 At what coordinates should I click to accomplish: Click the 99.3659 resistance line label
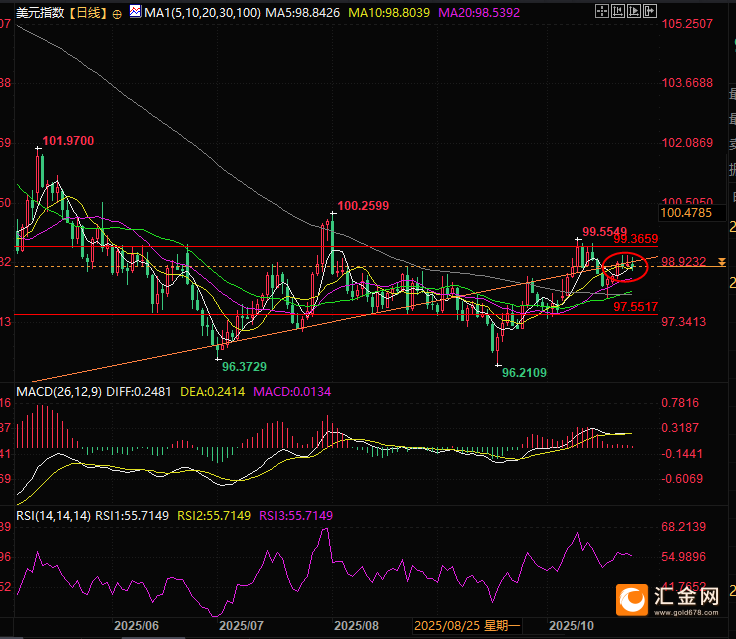point(636,239)
